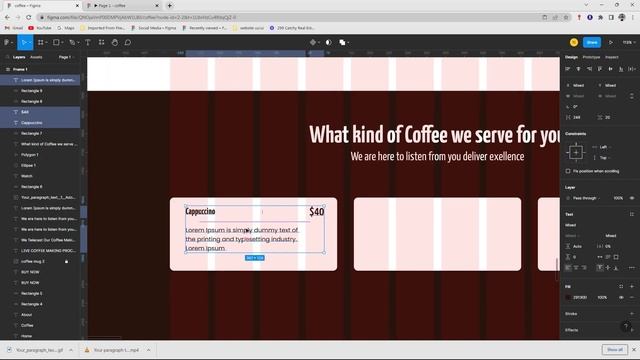Click the Create component icon
This screenshot has width=640, height=360.
click(313, 42)
